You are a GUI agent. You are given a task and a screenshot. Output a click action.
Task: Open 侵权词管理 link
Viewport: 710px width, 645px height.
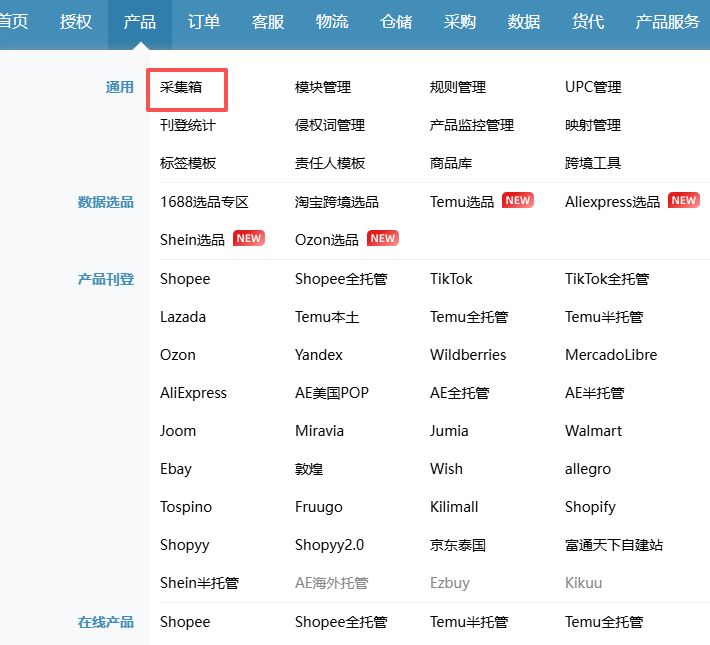coord(330,126)
